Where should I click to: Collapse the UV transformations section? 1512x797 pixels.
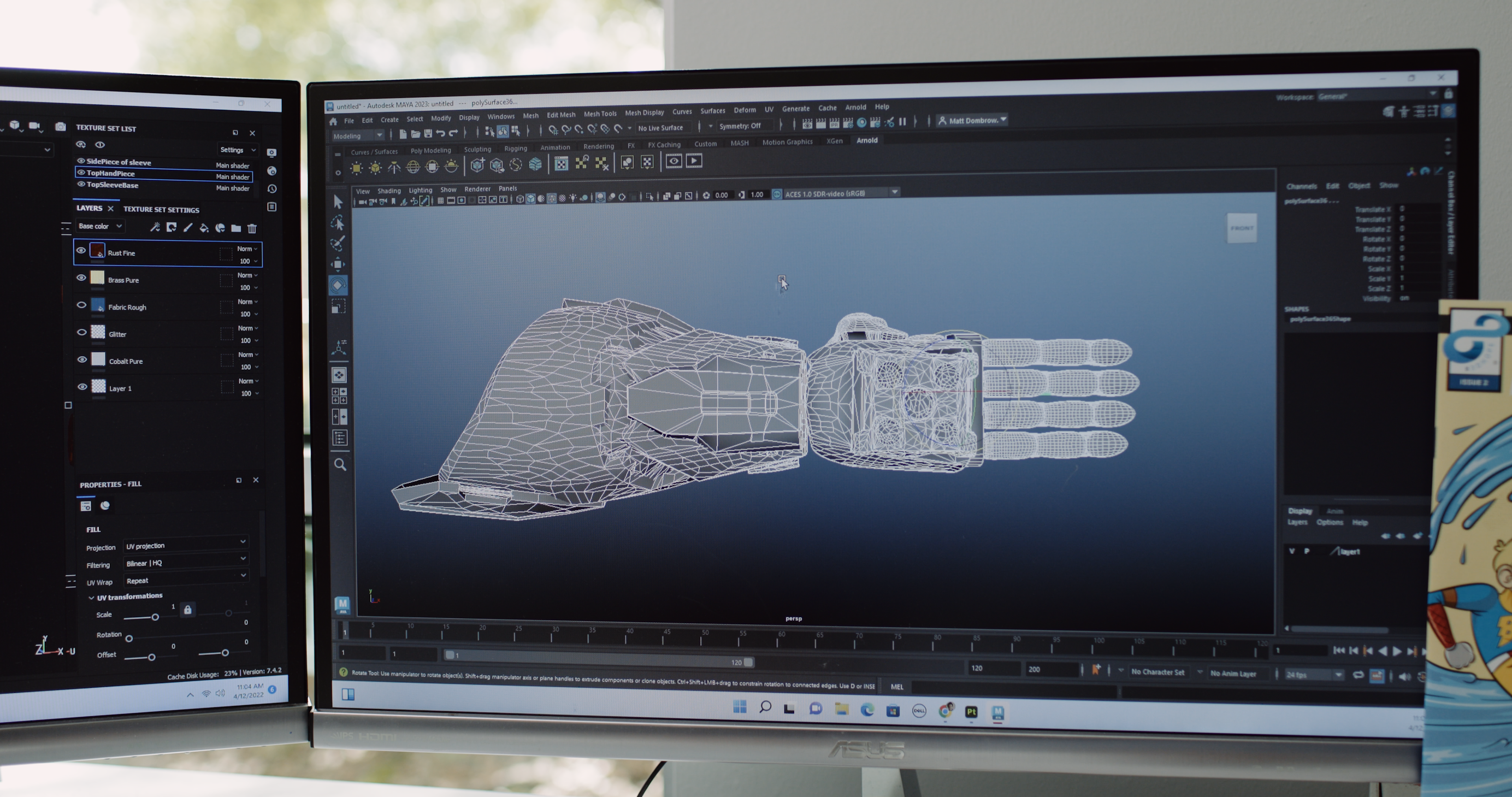[92, 597]
